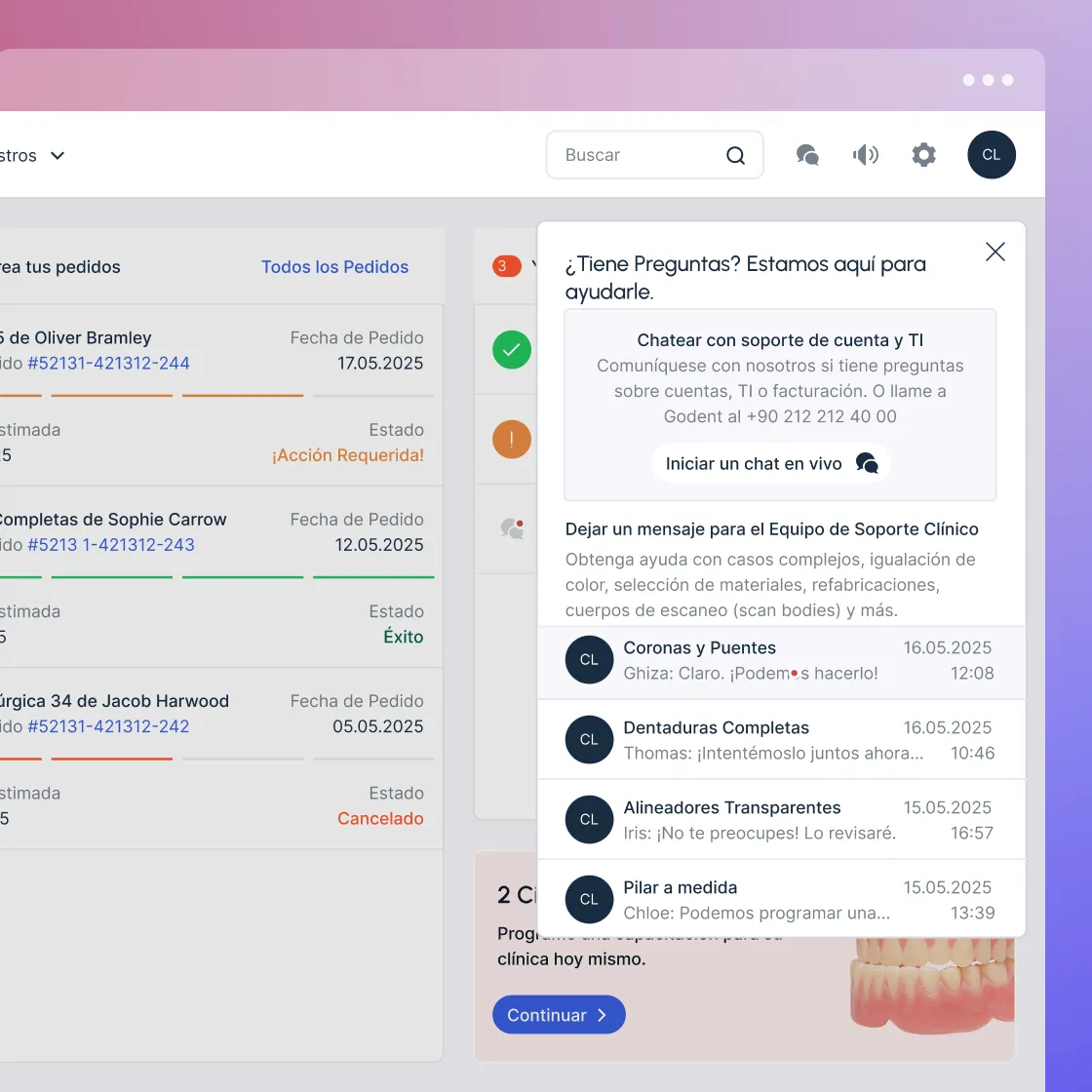The image size is (1092, 1092).
Task: Open the CL profile avatar in header
Action: (x=991, y=155)
